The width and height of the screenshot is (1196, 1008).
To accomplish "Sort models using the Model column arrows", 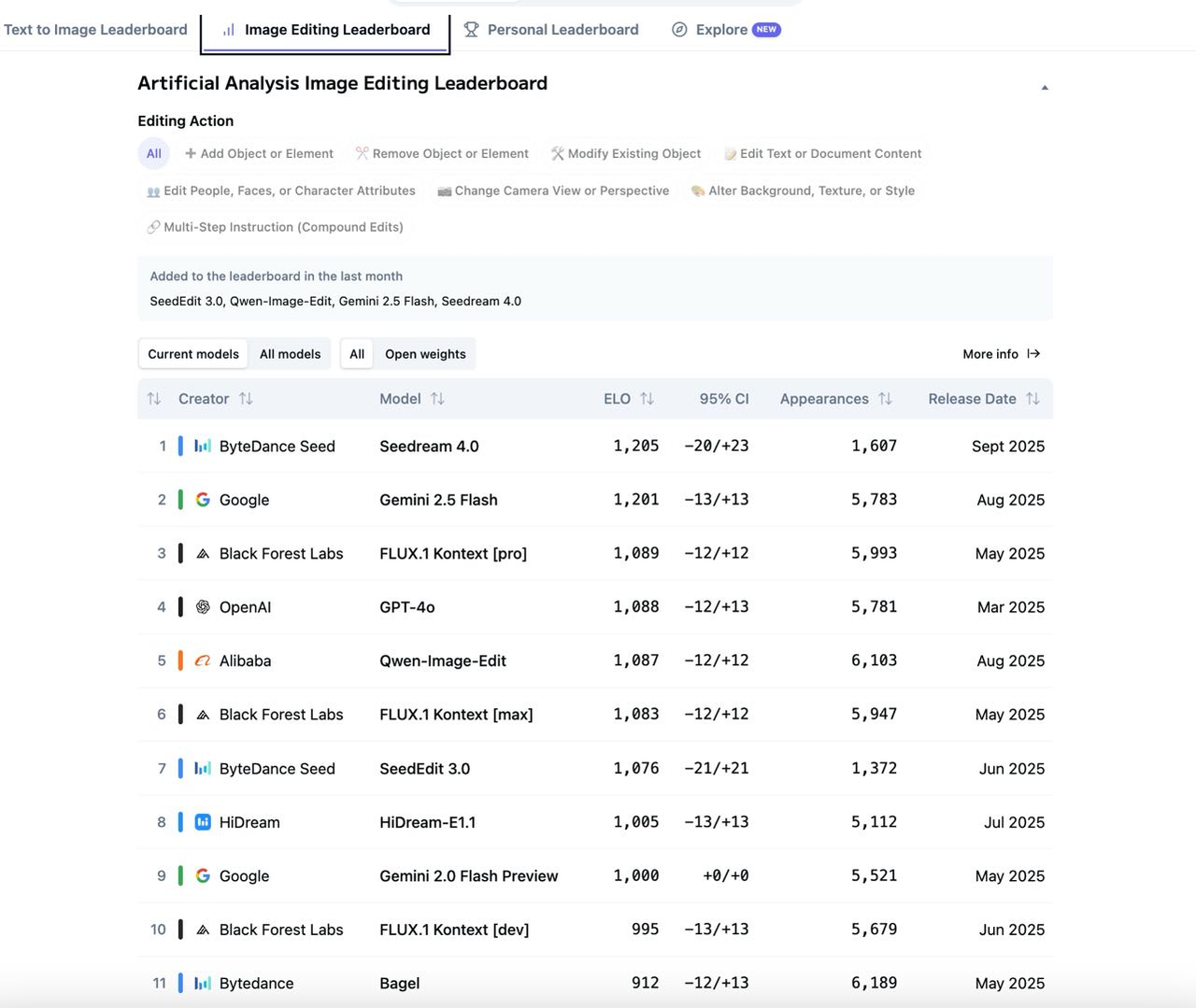I will tap(437, 399).
